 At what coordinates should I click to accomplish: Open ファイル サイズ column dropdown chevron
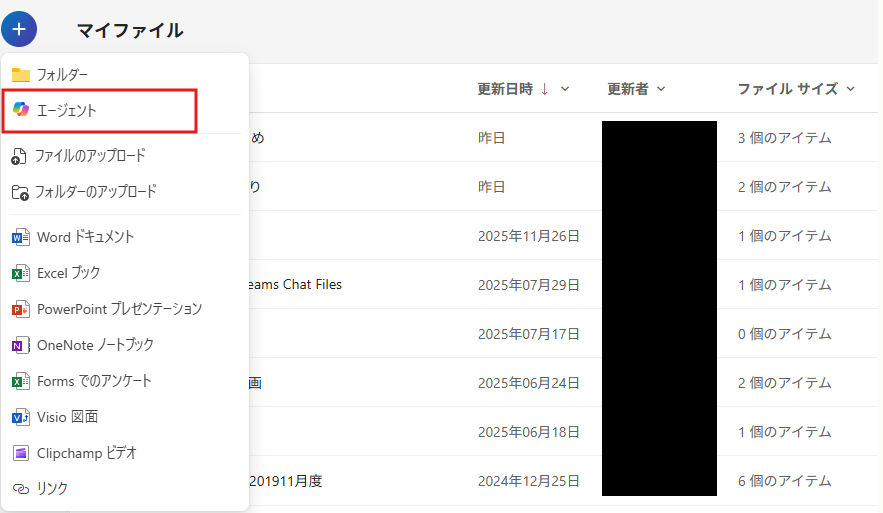click(x=850, y=89)
